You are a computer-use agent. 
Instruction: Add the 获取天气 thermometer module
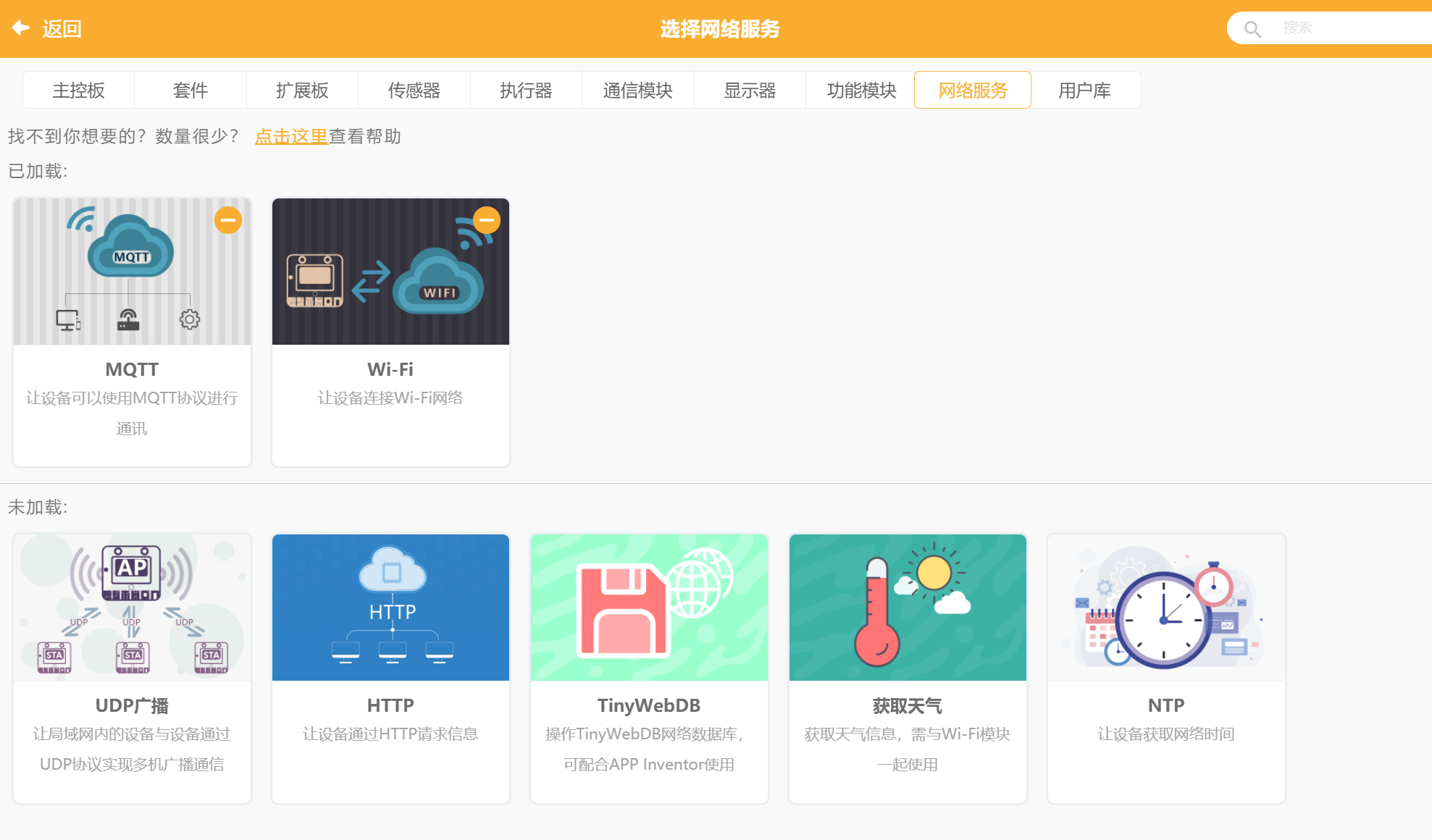907,607
